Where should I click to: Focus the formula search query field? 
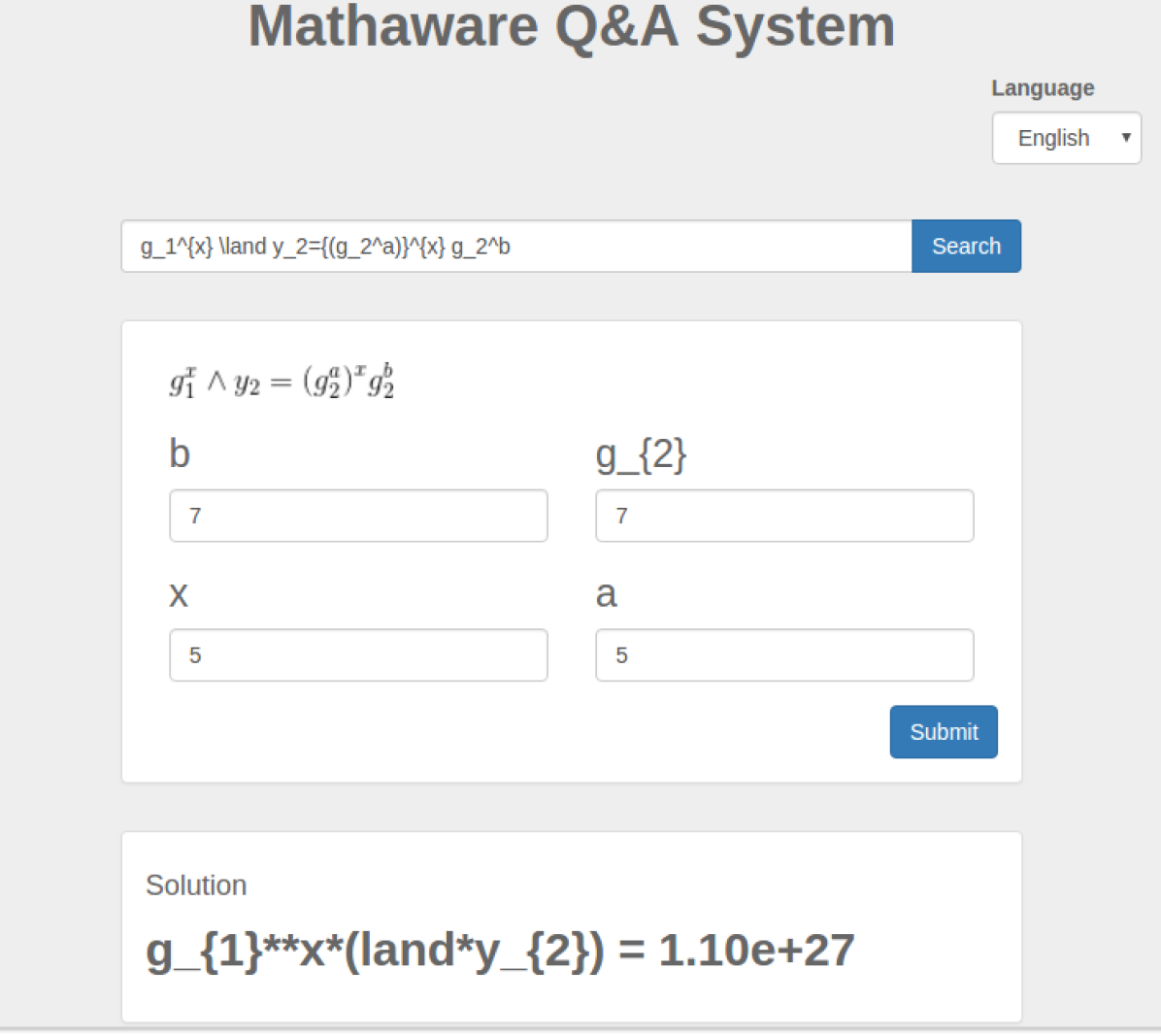click(516, 247)
